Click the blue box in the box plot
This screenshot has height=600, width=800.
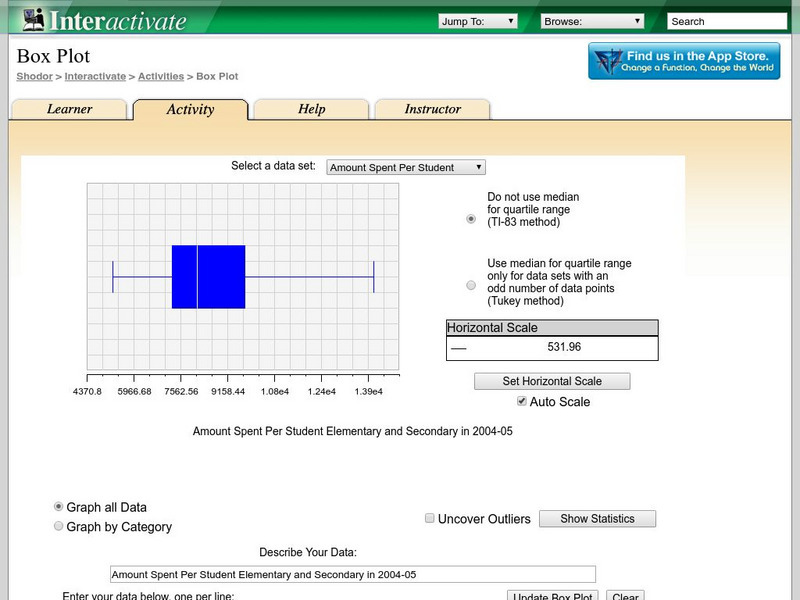(x=208, y=276)
